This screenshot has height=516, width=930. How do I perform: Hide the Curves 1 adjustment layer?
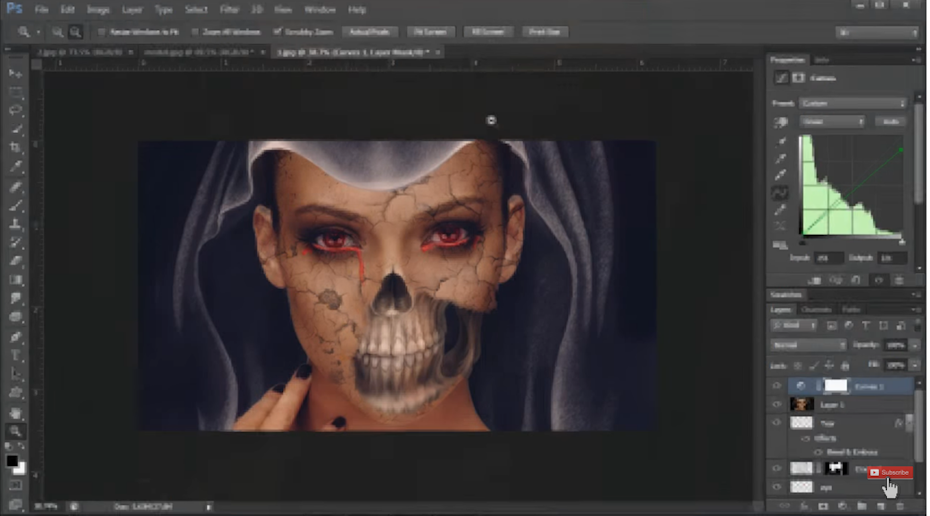coord(776,386)
